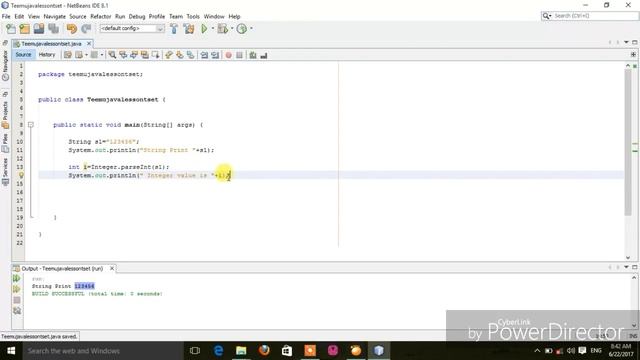Click the New File toolbar icon

click(x=11, y=29)
